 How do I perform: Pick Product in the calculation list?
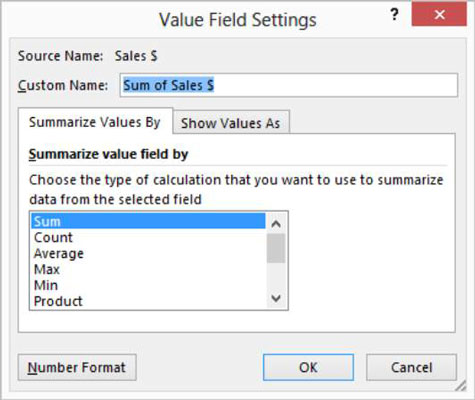pyautogui.click(x=148, y=301)
